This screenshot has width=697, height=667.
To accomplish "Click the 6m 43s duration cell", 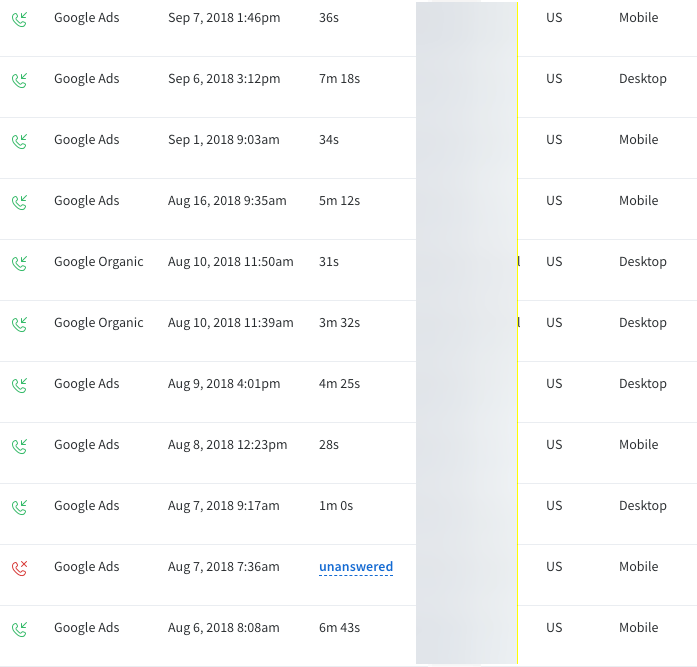I will [x=339, y=628].
